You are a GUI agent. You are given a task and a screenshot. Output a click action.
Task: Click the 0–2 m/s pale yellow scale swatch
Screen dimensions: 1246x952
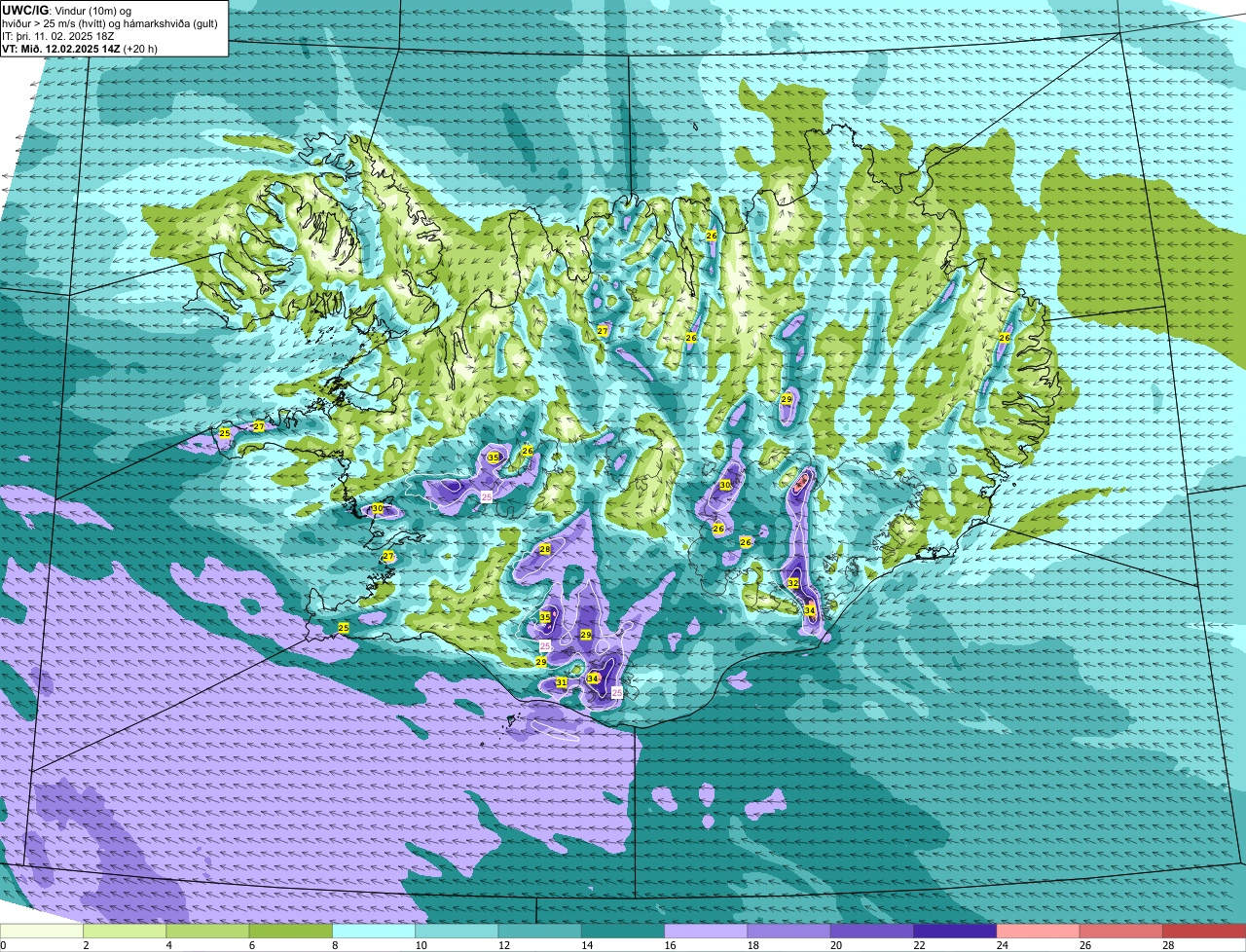42,931
